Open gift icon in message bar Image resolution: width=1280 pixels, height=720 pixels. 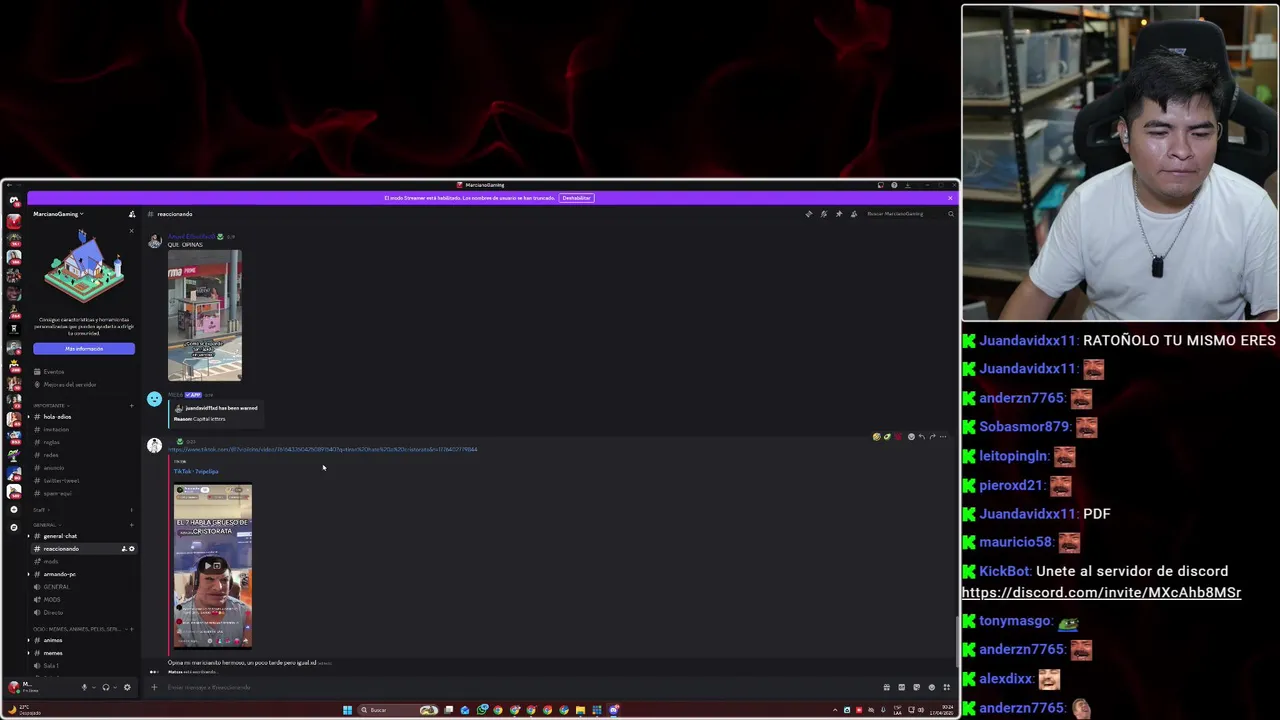886,688
